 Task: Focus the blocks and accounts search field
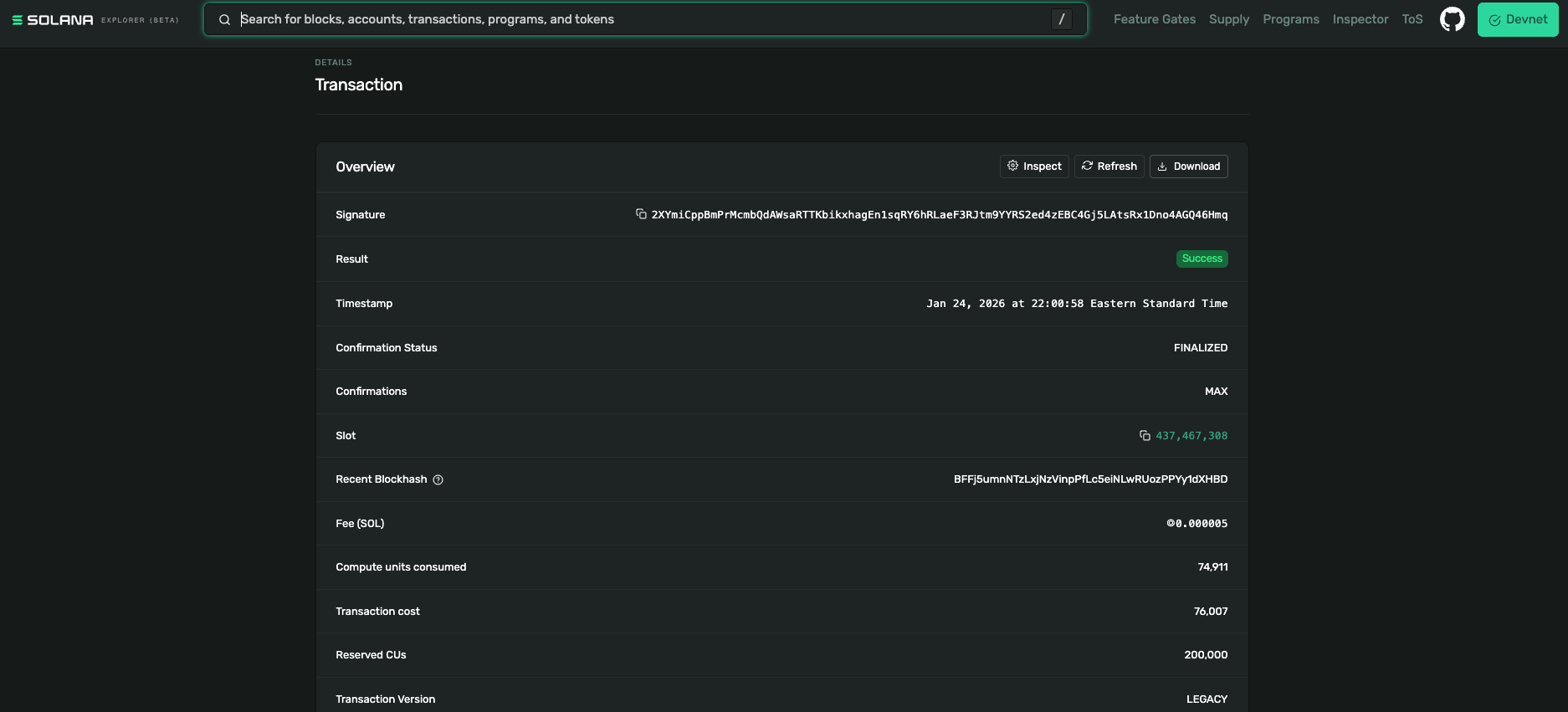tap(636, 19)
